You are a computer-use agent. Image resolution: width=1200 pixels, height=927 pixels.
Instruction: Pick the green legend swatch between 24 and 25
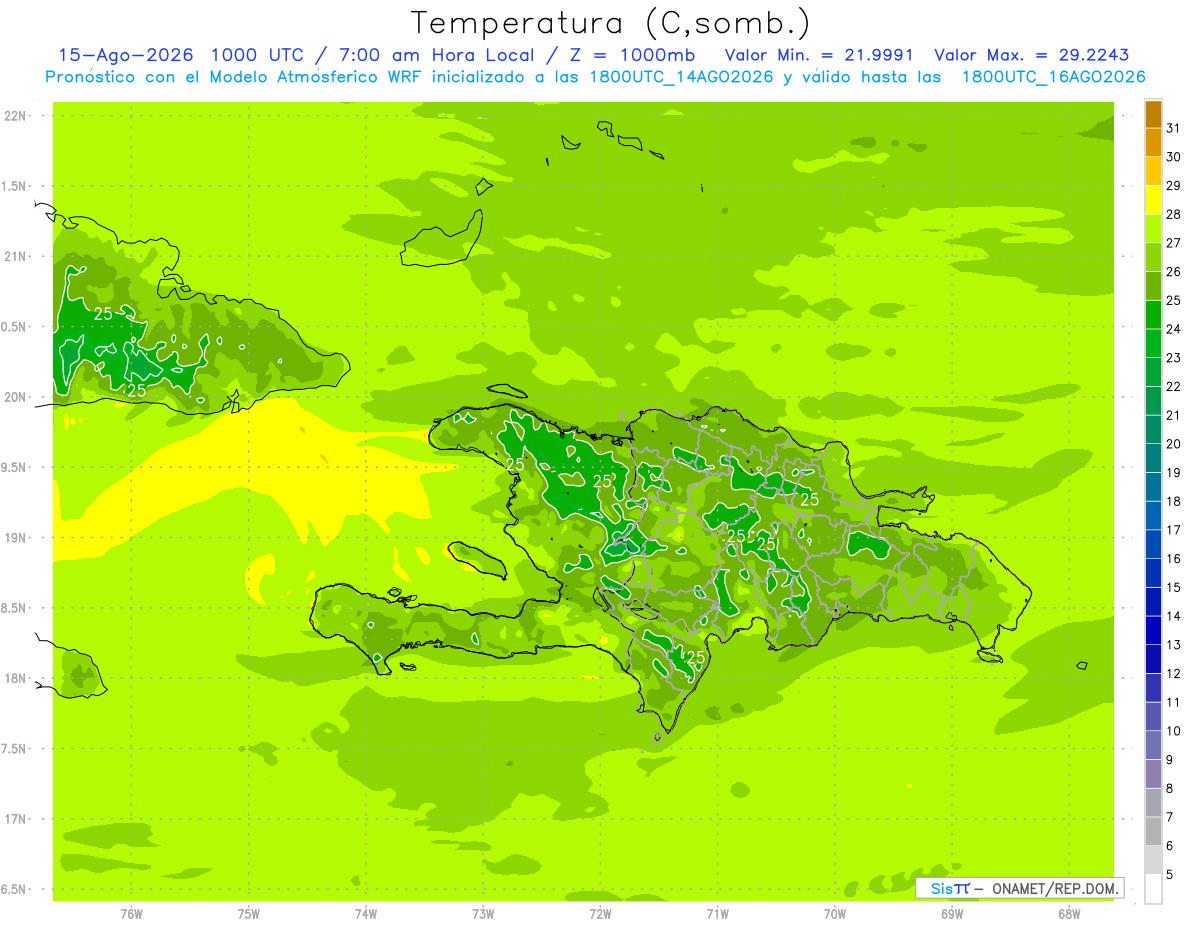click(x=1153, y=315)
